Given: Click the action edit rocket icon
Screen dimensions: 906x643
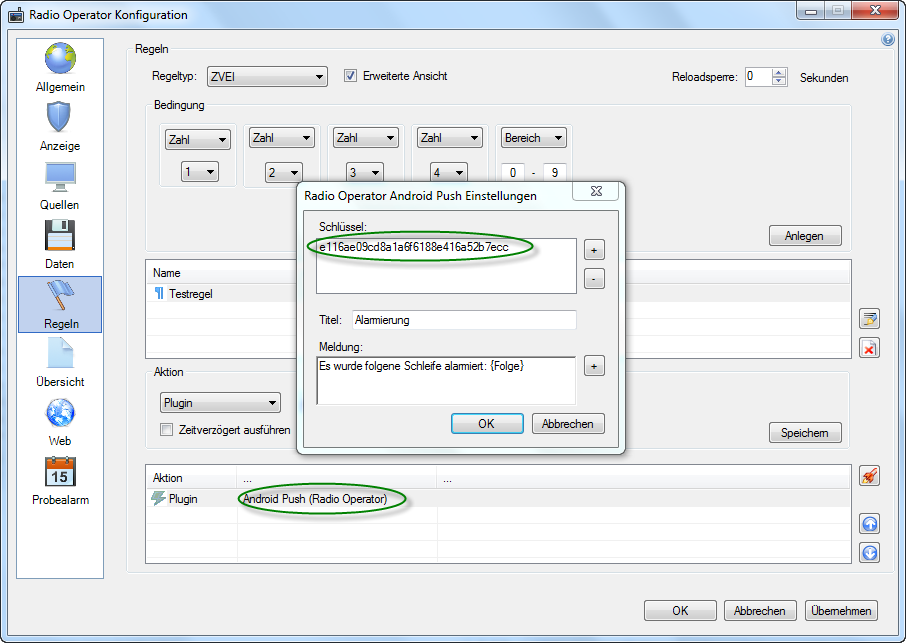Looking at the screenshot, I should (869, 475).
